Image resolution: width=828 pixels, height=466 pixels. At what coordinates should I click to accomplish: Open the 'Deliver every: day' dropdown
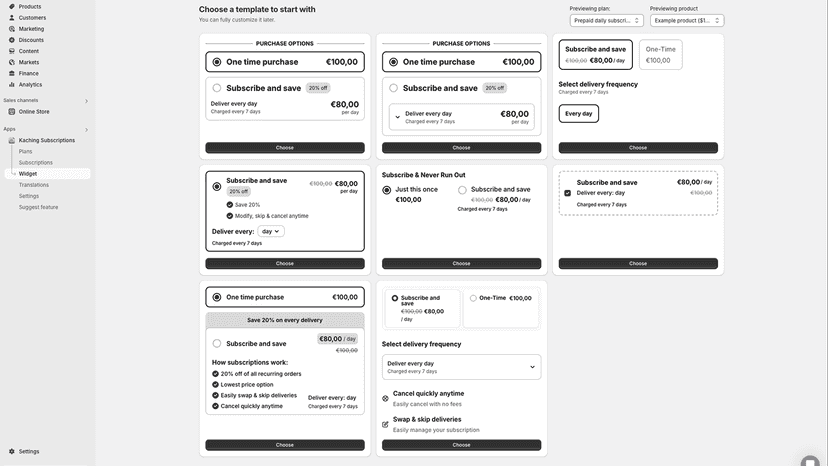(x=271, y=231)
